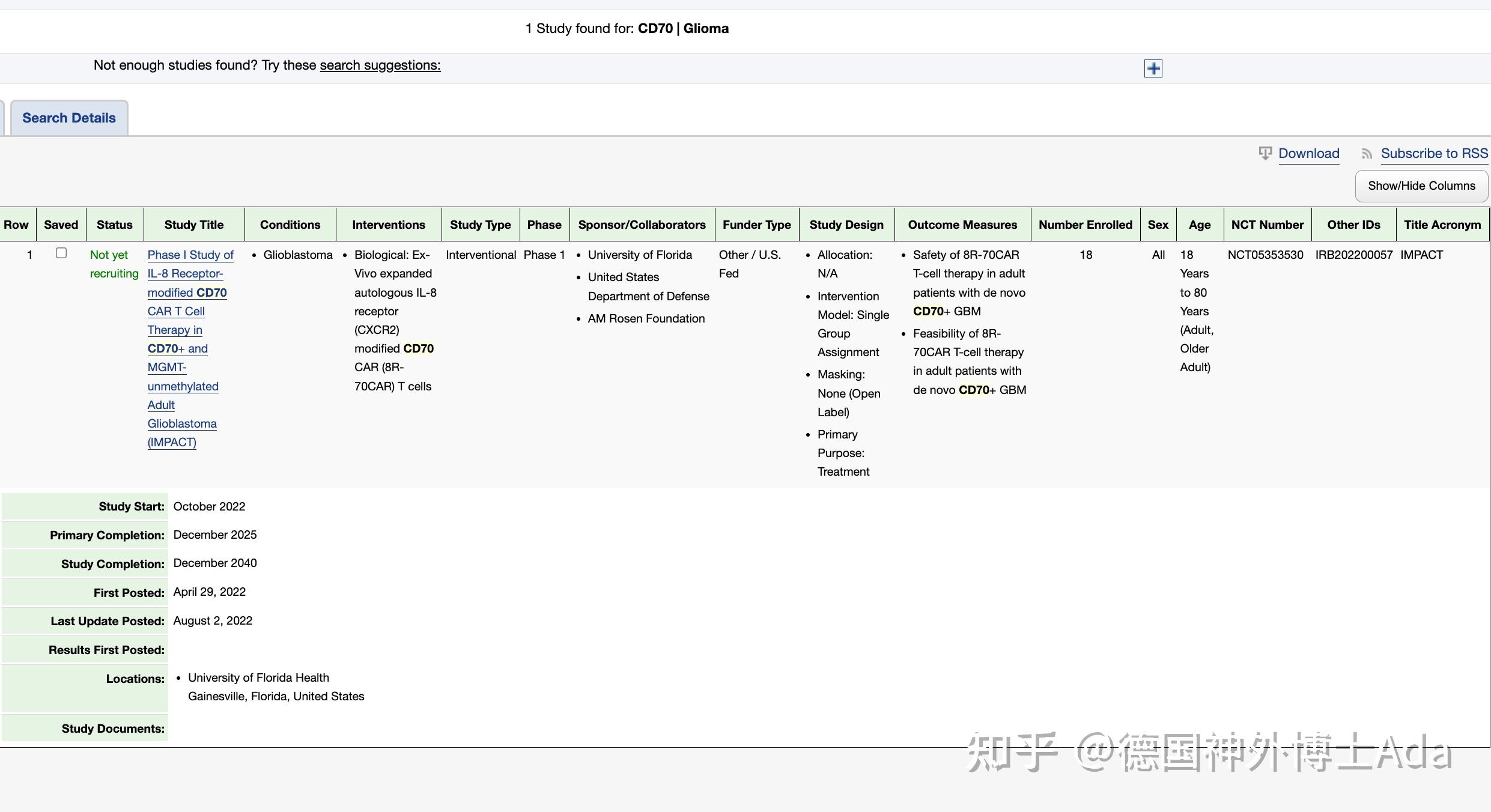
Task: Open the Subscribe to RSS link
Action: point(1434,154)
